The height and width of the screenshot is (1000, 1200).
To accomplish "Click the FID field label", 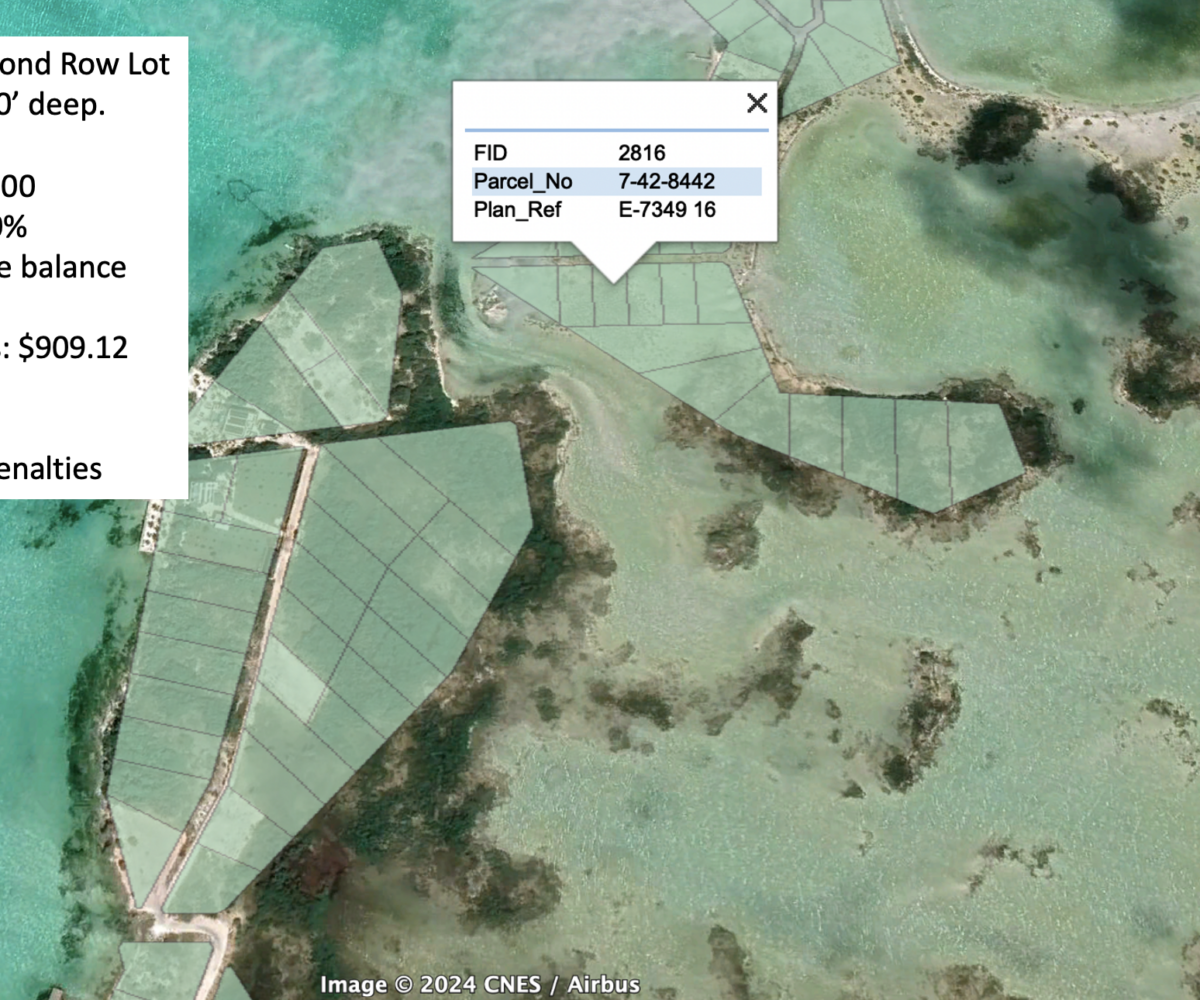I will [x=490, y=153].
